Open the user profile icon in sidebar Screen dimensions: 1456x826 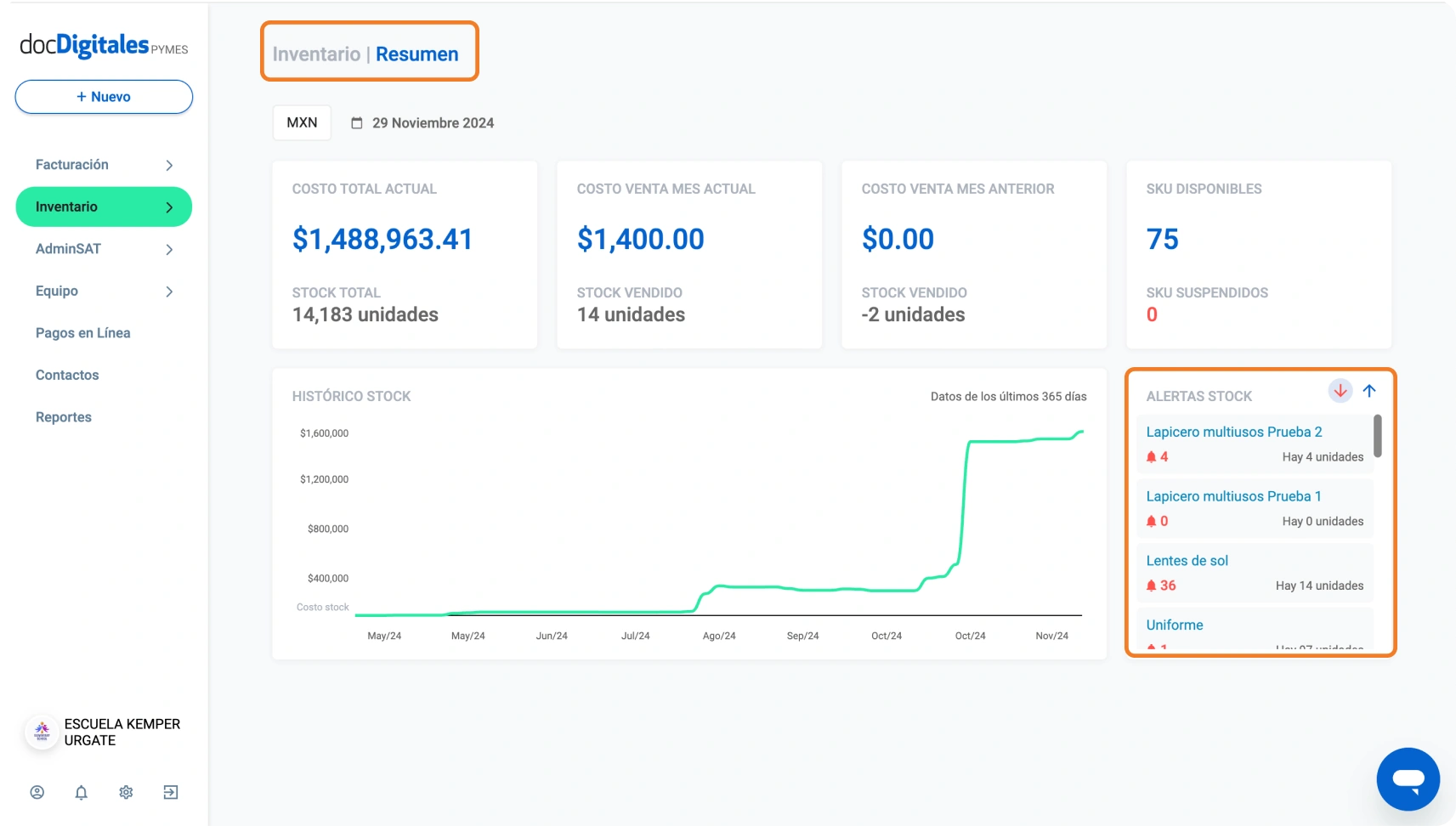point(37,792)
